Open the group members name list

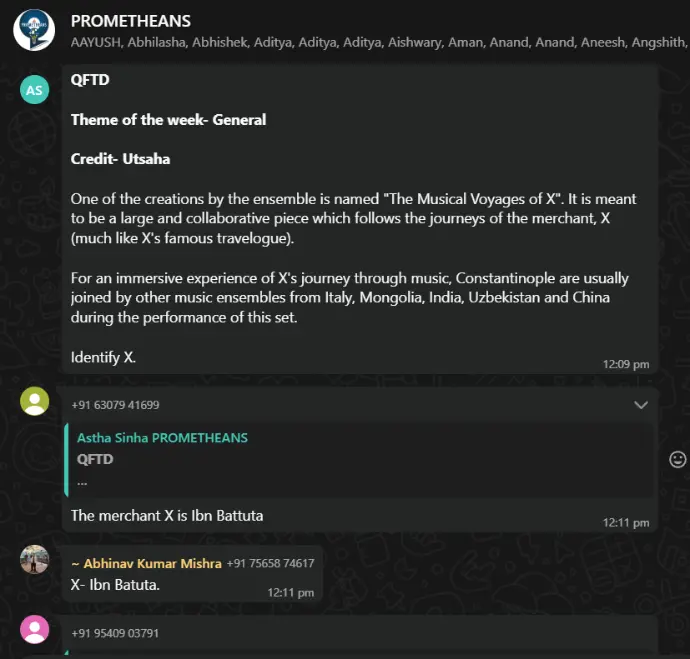tap(378, 42)
